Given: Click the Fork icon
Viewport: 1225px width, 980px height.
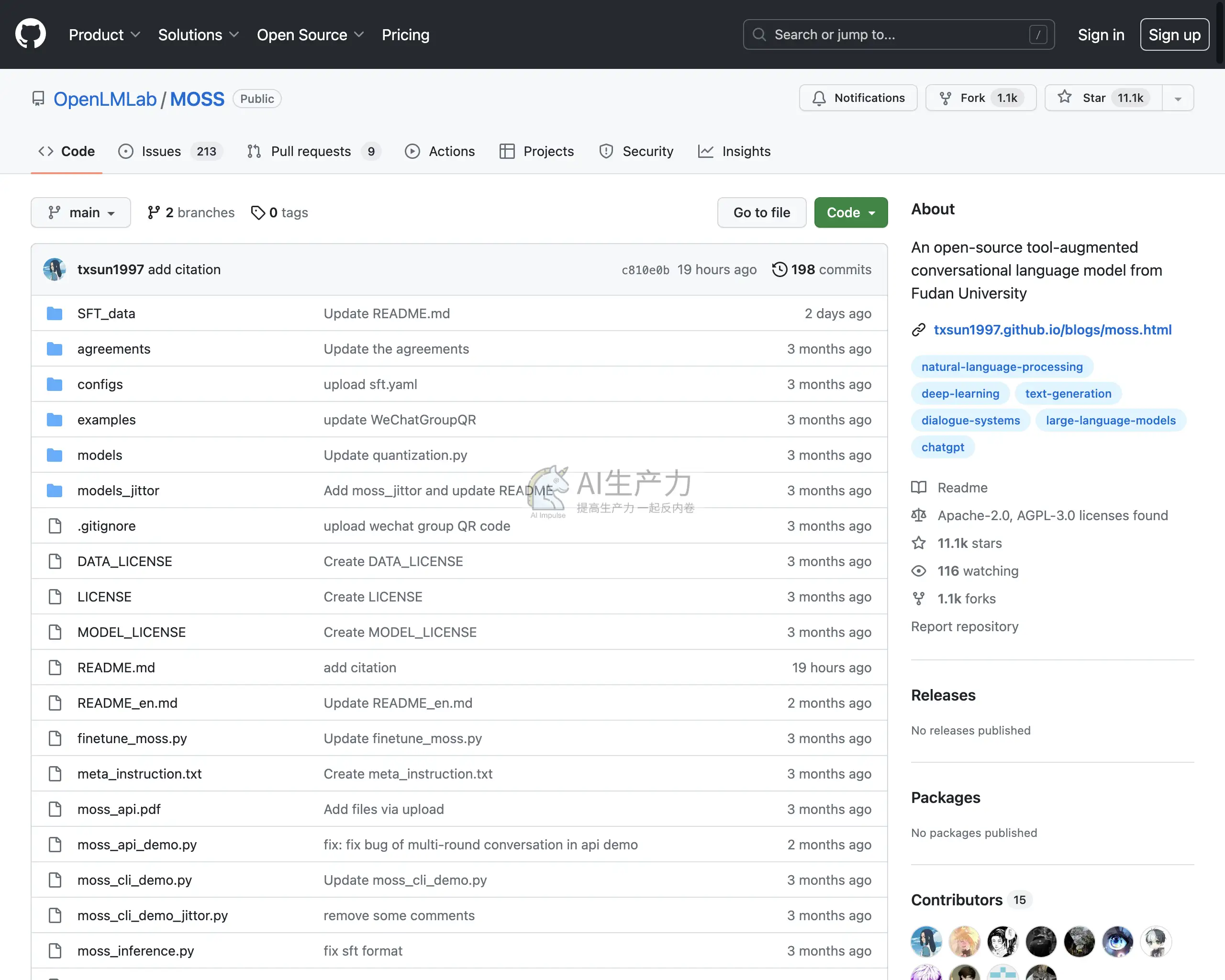Looking at the screenshot, I should (946, 98).
